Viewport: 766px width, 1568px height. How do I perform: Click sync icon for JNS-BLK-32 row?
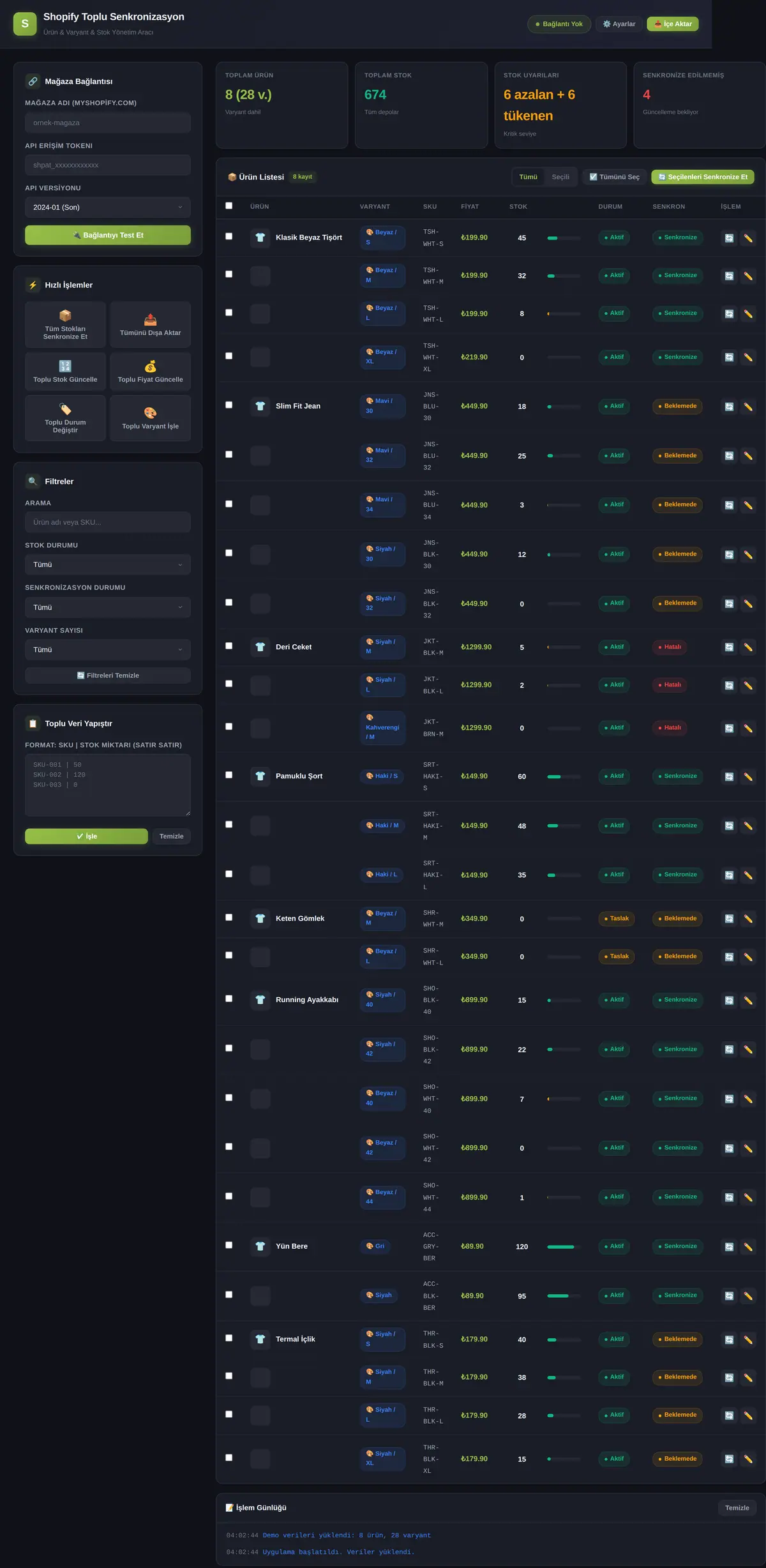pos(729,603)
